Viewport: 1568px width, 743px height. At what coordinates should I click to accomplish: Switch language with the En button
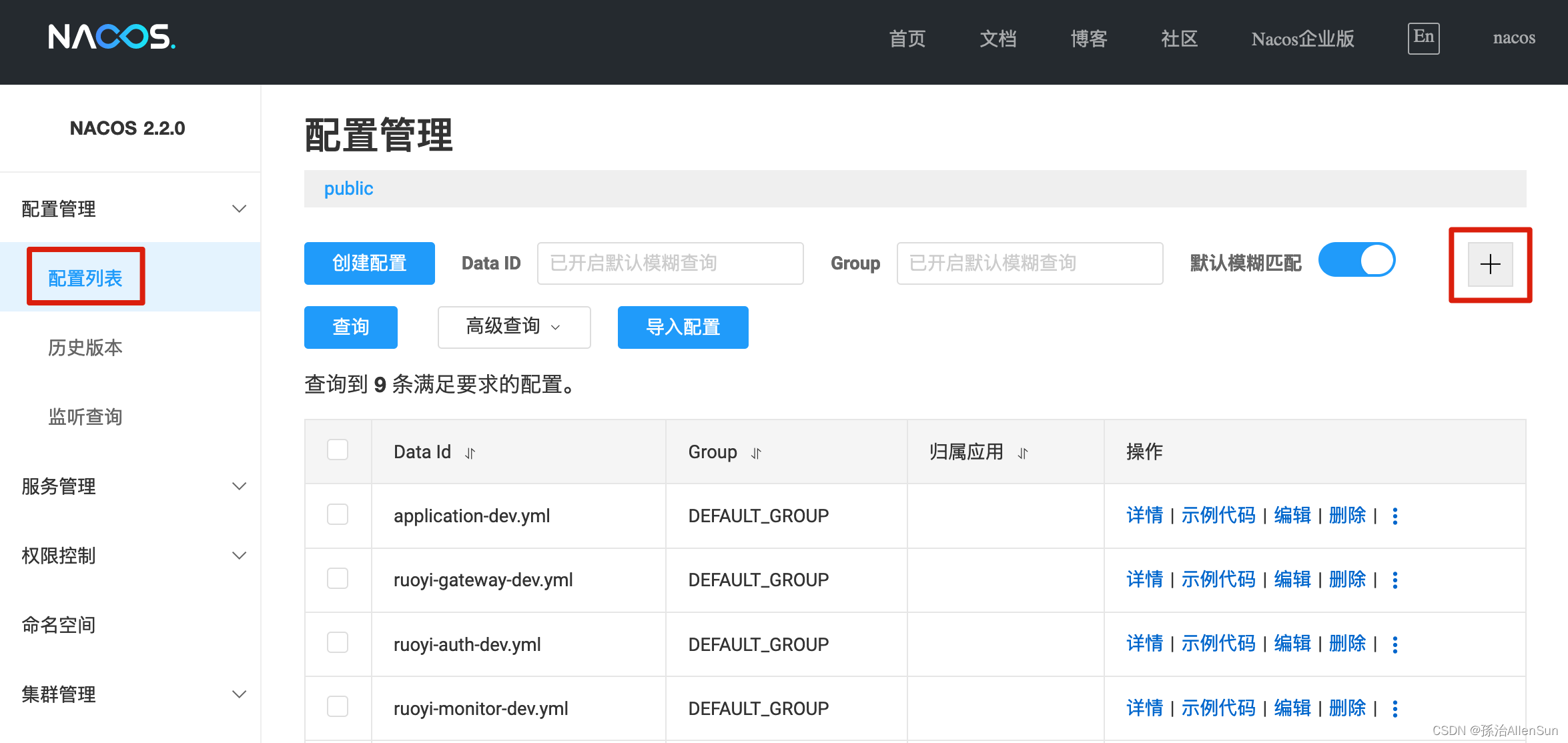click(x=1423, y=38)
